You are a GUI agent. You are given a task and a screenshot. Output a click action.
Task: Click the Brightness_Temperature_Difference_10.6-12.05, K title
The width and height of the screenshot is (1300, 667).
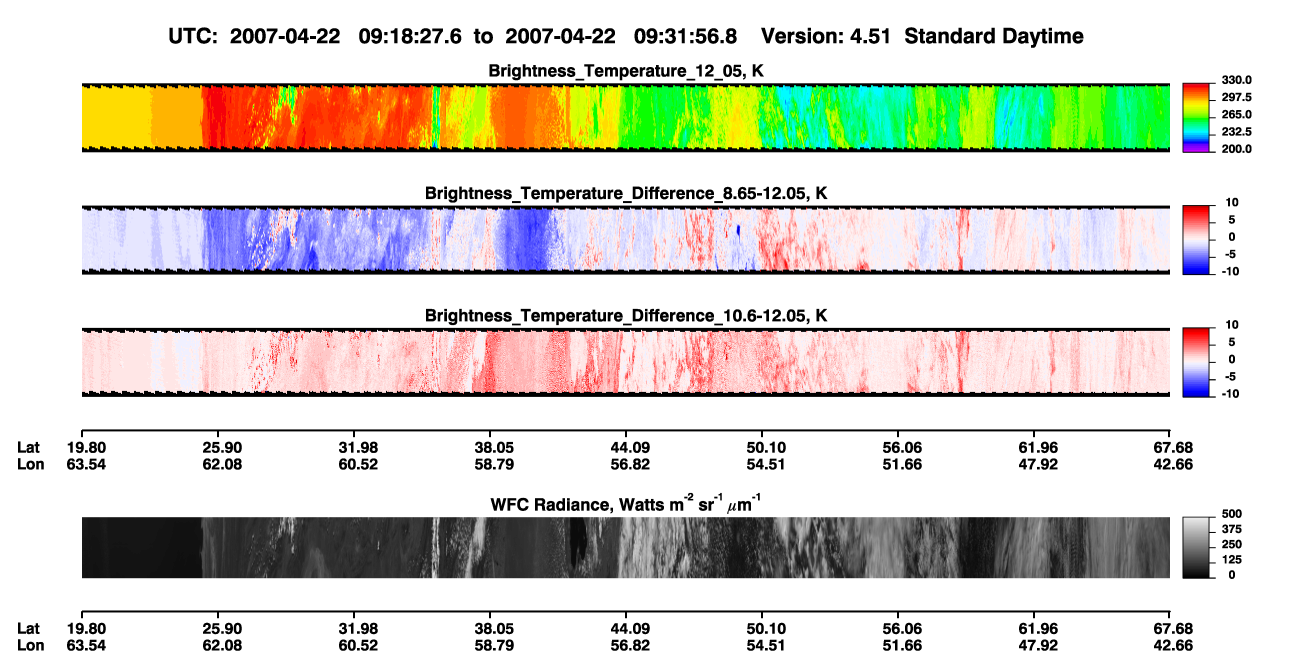(x=626, y=315)
